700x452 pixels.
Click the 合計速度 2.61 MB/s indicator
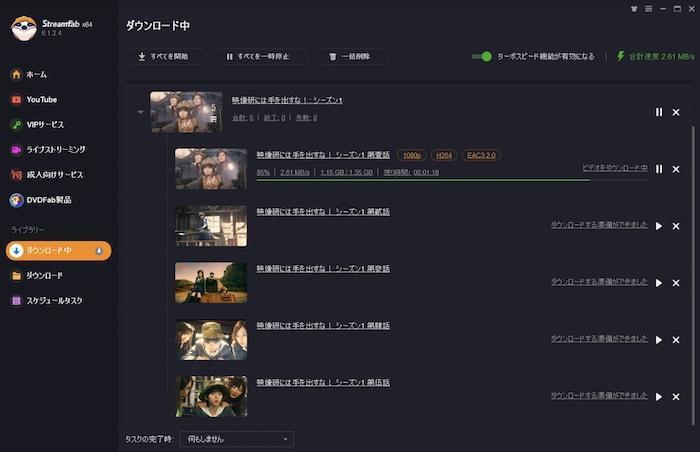[x=656, y=56]
